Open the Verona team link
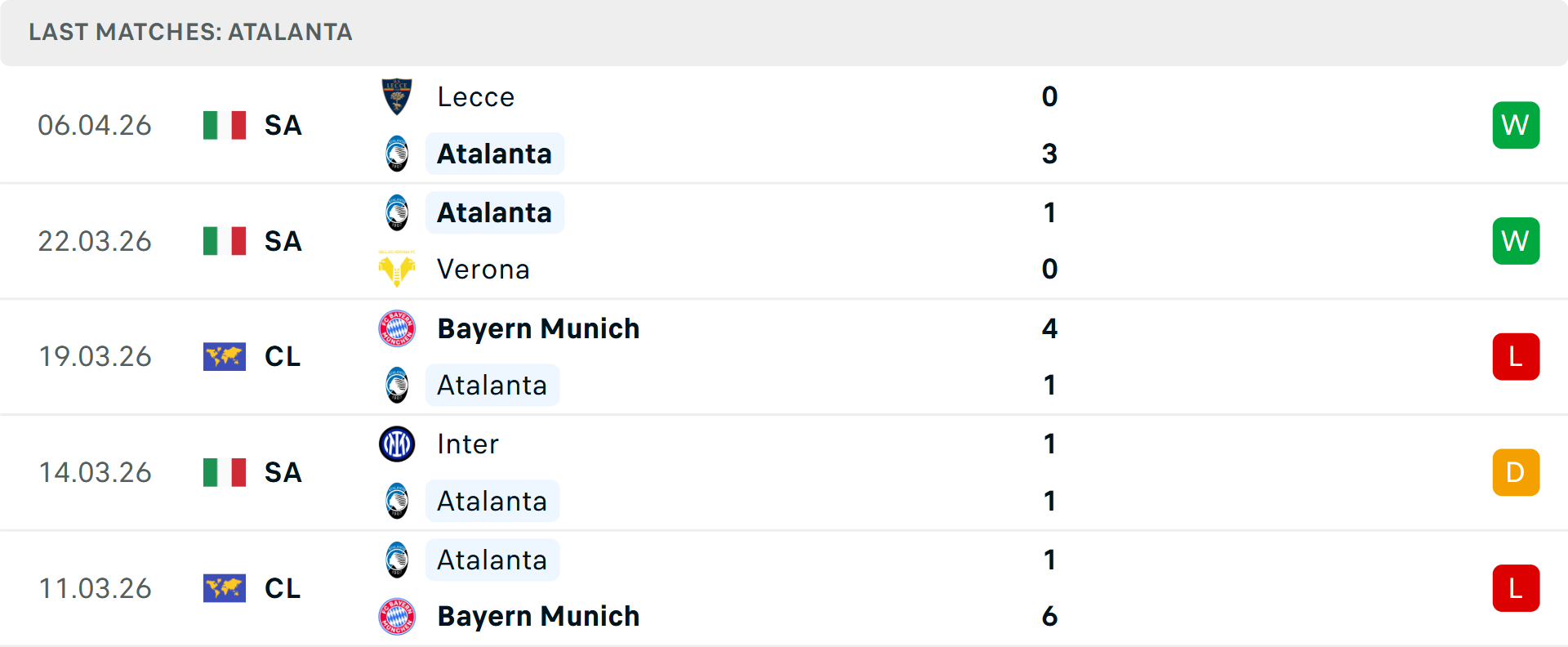Viewport: 1568px width, 647px height. [x=483, y=270]
